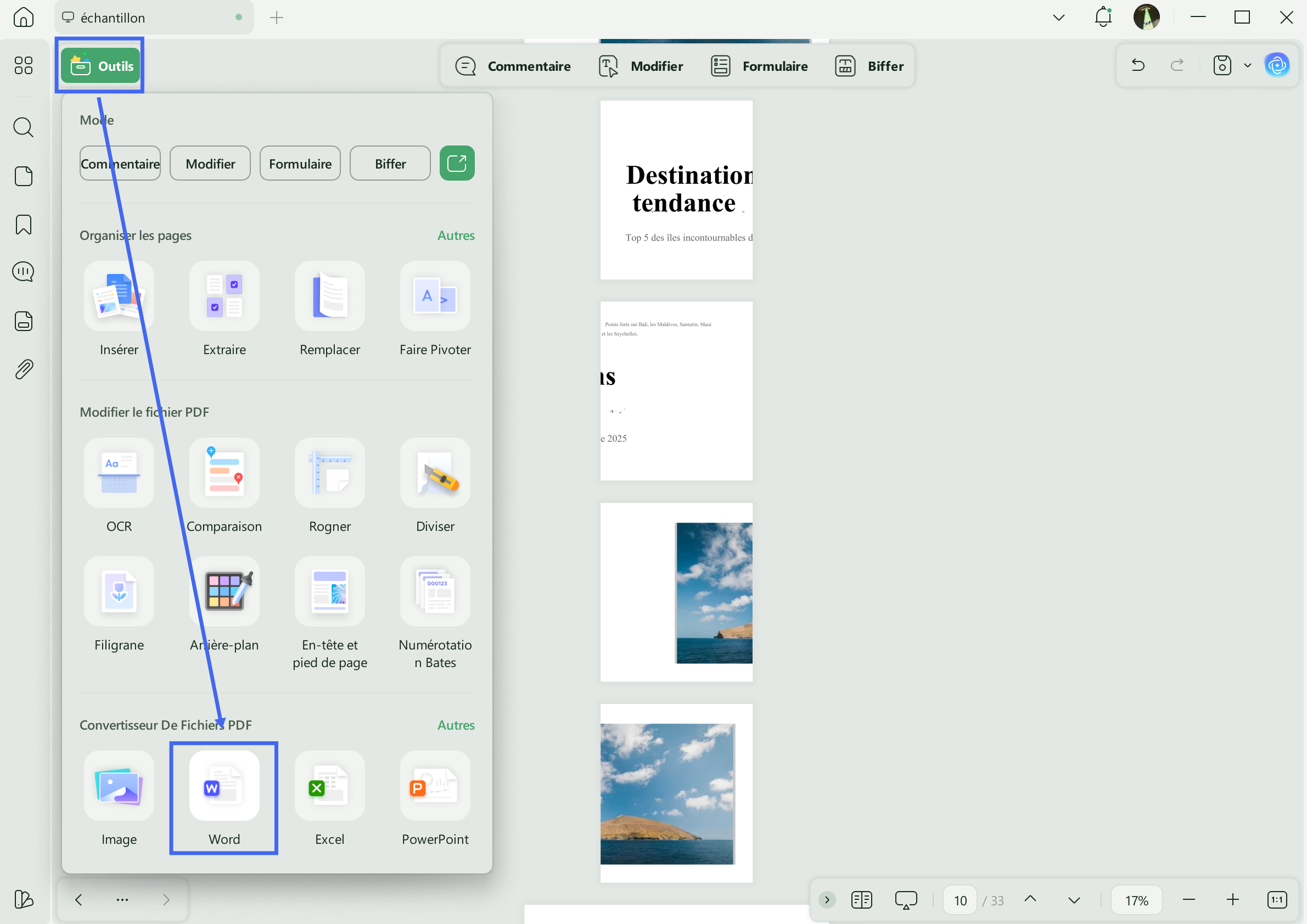
Task: Open the Arrière-plan background tool
Action: pos(225,591)
